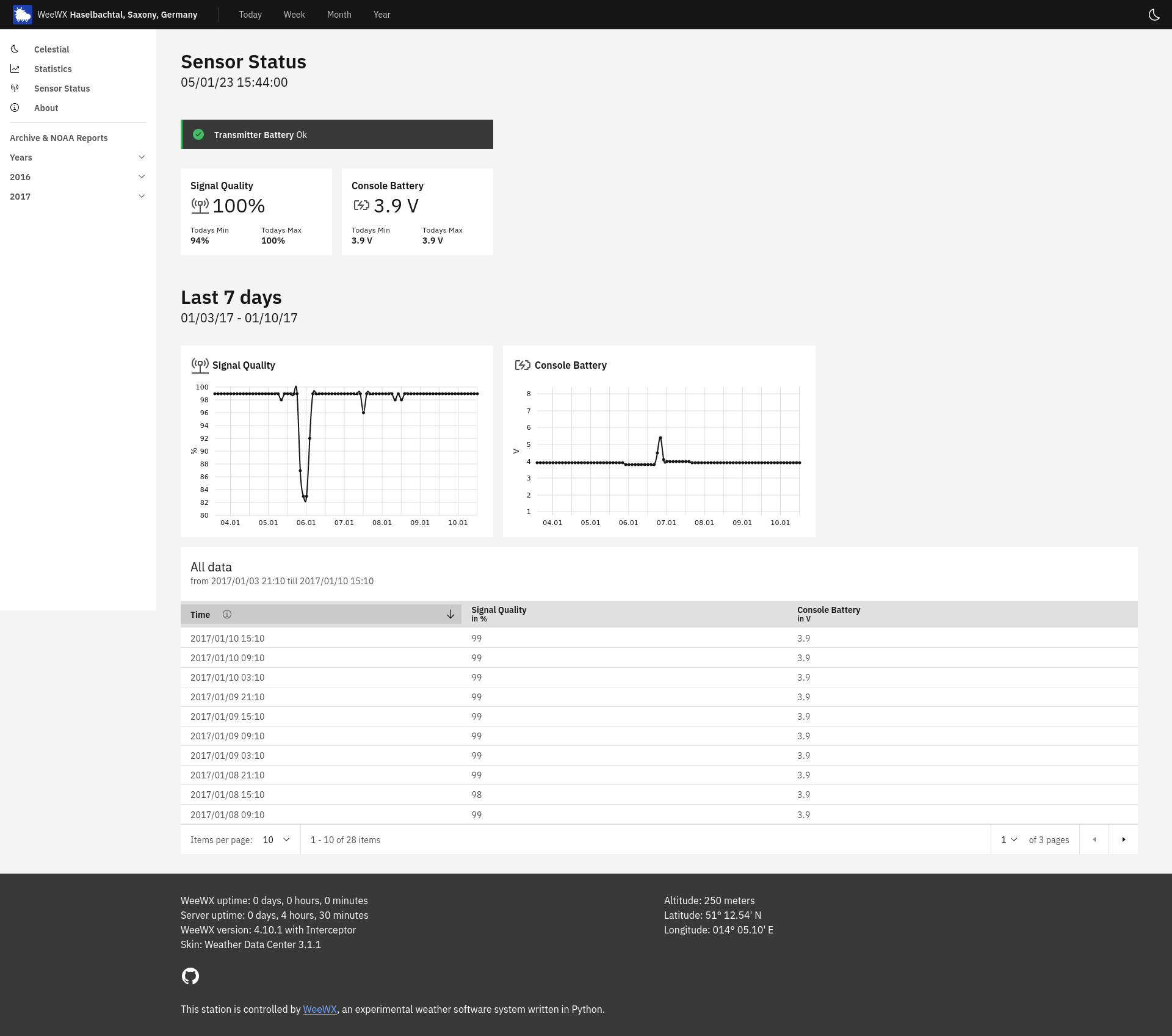Image resolution: width=1172 pixels, height=1036 pixels.
Task: Select the 2017/01/08 09:10 table row
Action: [x=659, y=814]
